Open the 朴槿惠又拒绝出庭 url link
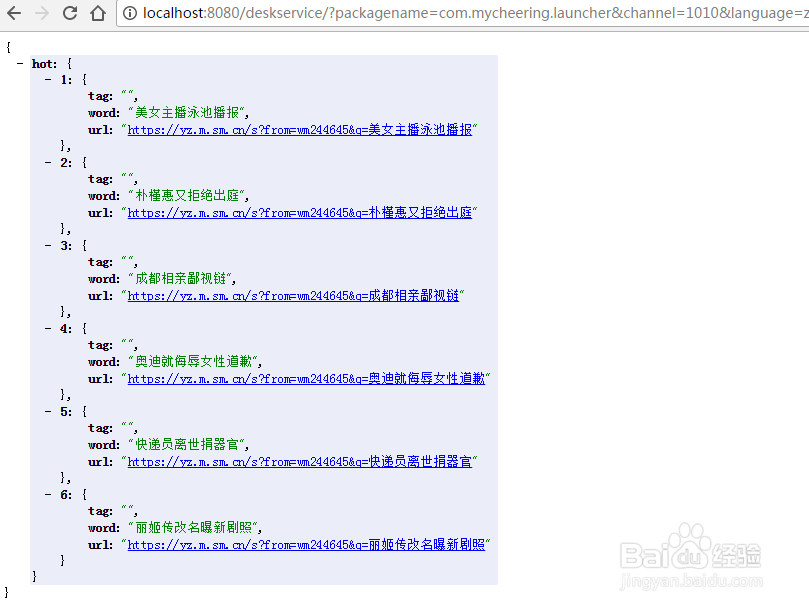Image resolution: width=809 pixels, height=609 pixels. (300, 213)
